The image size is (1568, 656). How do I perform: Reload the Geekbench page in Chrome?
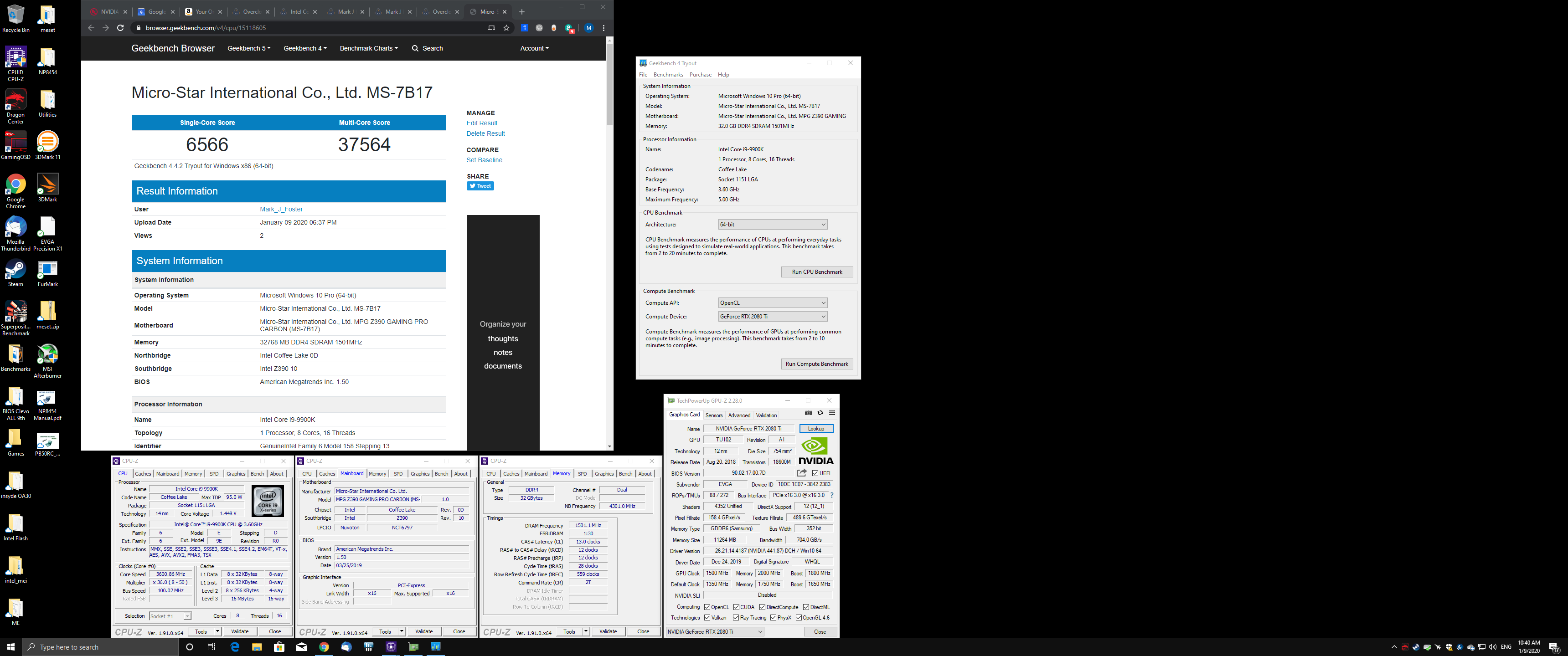click(x=120, y=28)
